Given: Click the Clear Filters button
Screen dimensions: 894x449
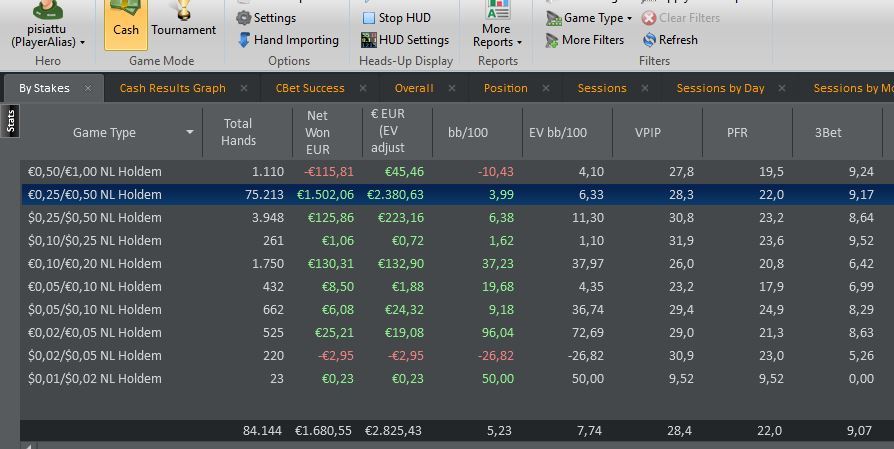Looking at the screenshot, I should pos(681,18).
